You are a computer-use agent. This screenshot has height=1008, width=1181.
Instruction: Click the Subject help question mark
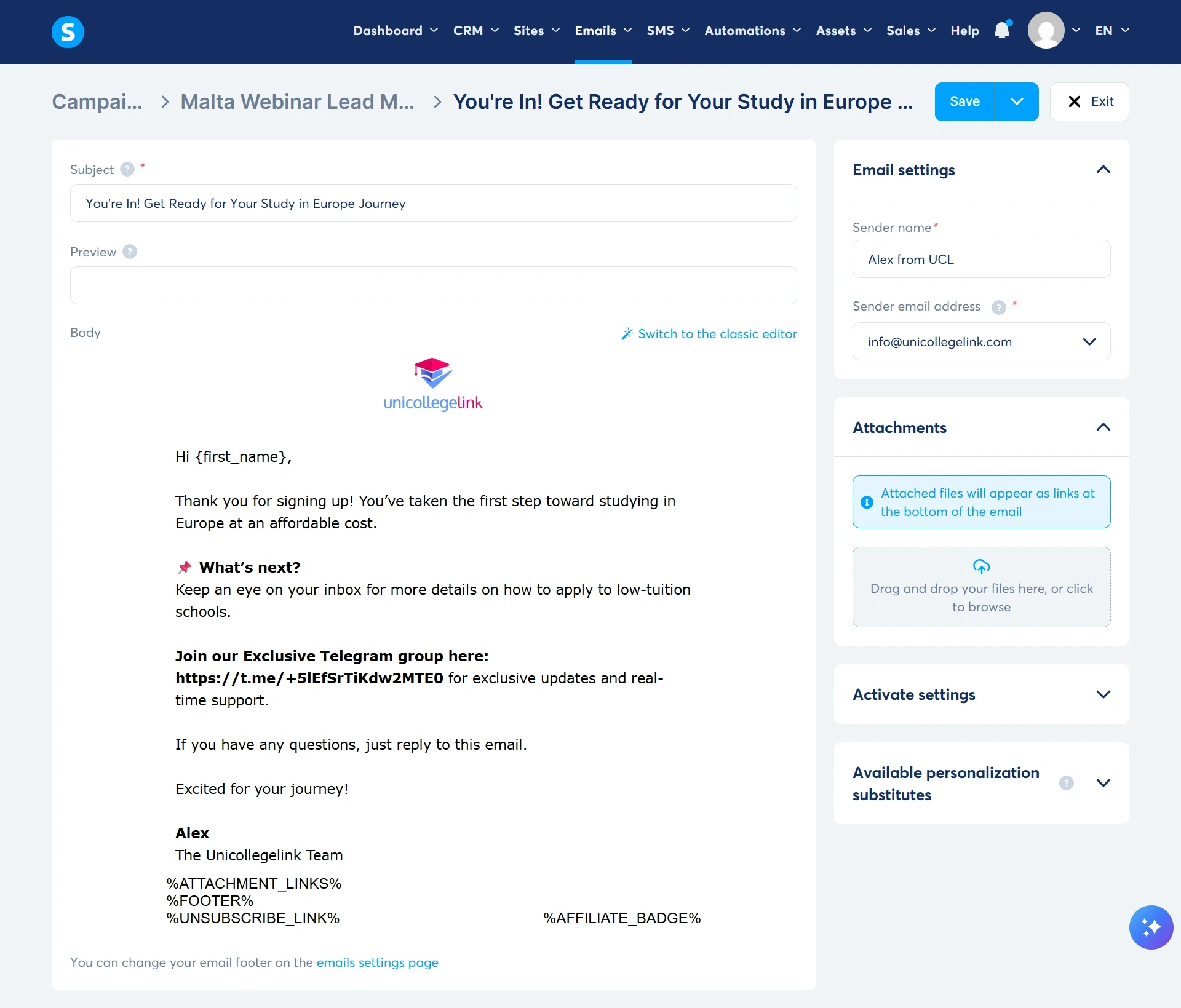coord(127,170)
